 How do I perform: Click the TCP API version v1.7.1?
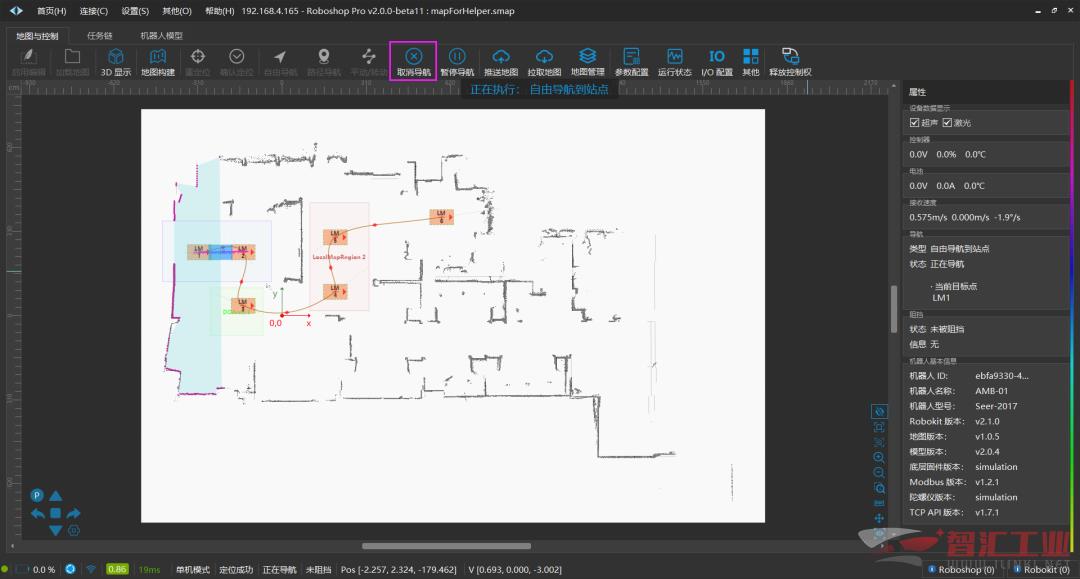pyautogui.click(x=987, y=512)
